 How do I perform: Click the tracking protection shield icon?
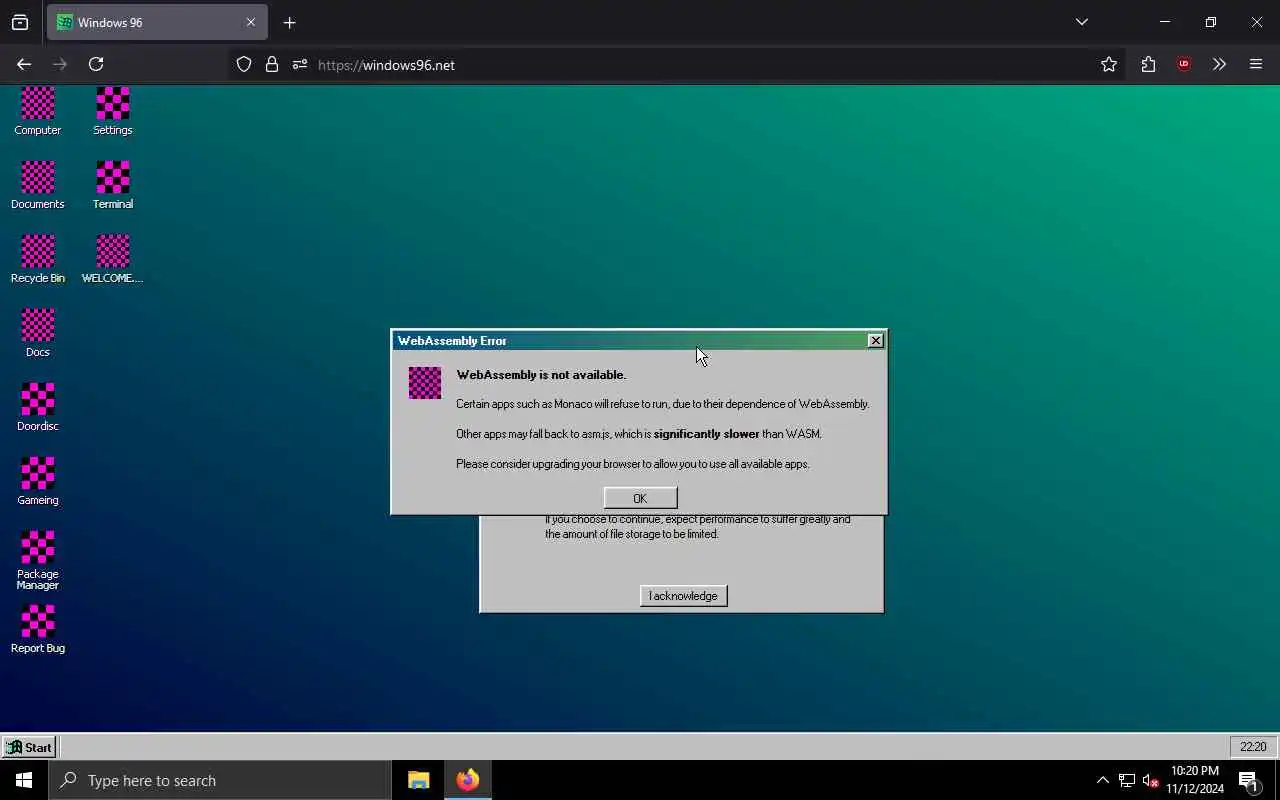(x=244, y=64)
